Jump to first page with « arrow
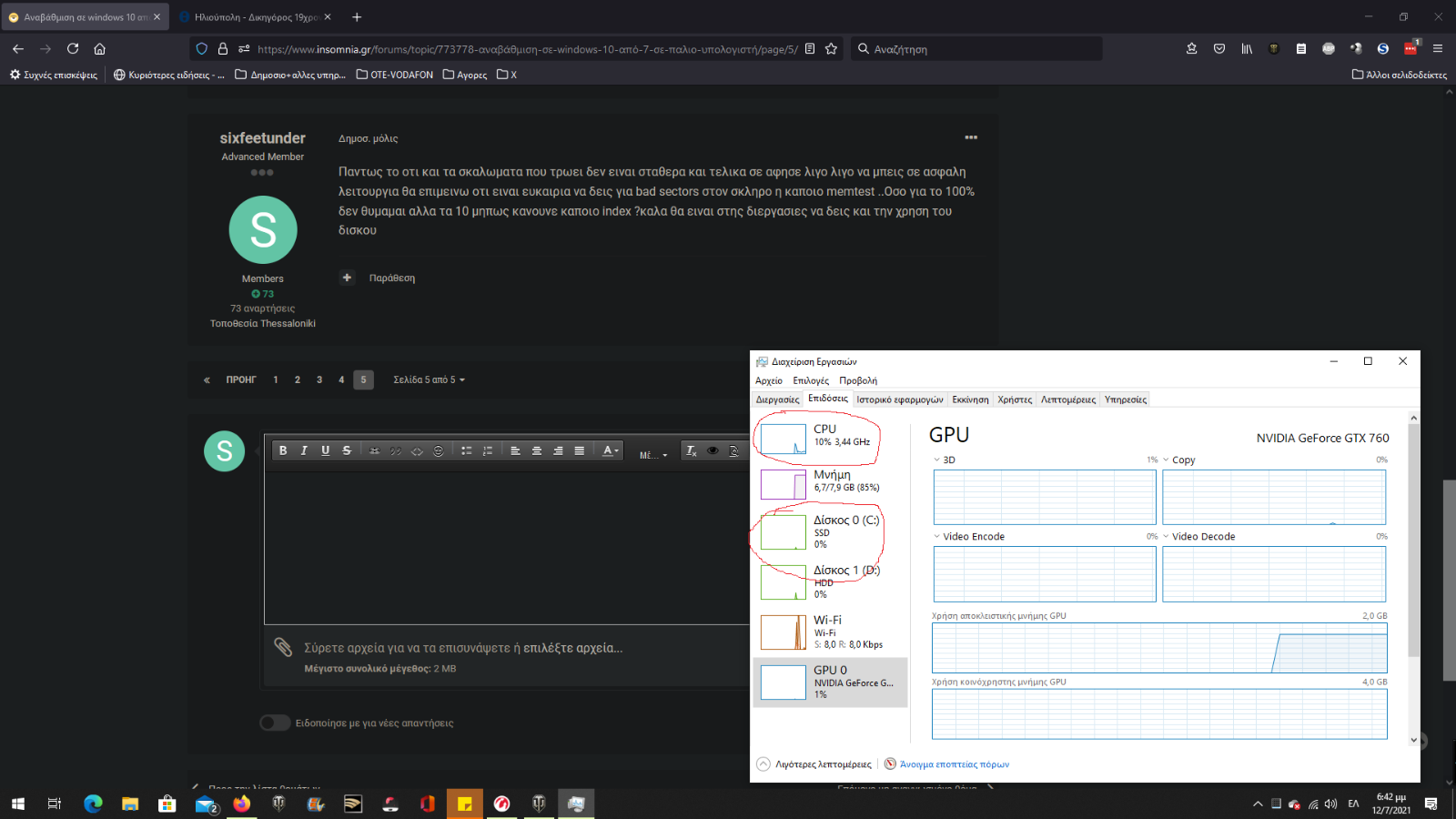Image resolution: width=1456 pixels, height=819 pixels. coord(207,379)
